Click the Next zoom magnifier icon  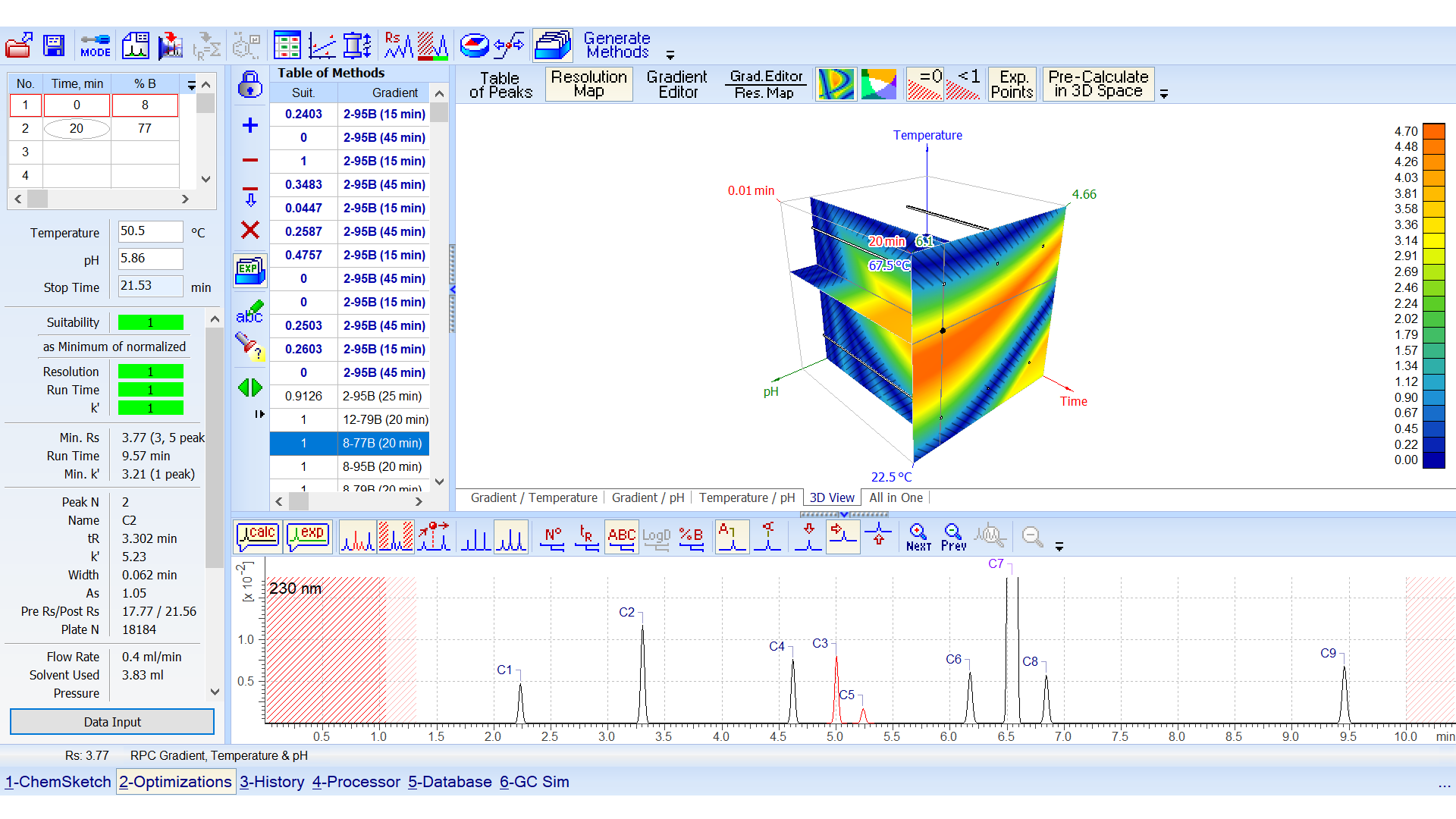click(918, 536)
